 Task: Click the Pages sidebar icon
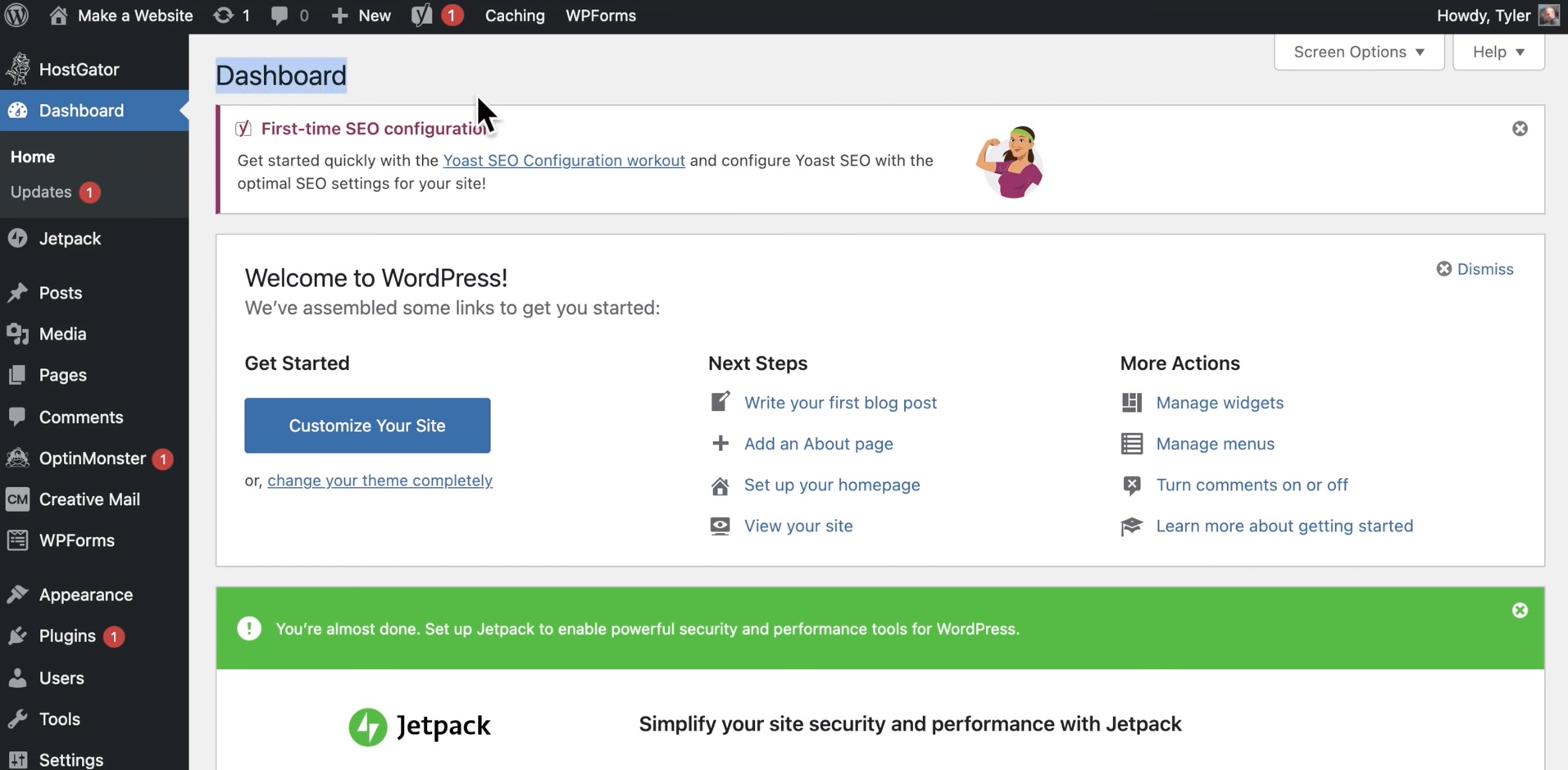pos(17,375)
